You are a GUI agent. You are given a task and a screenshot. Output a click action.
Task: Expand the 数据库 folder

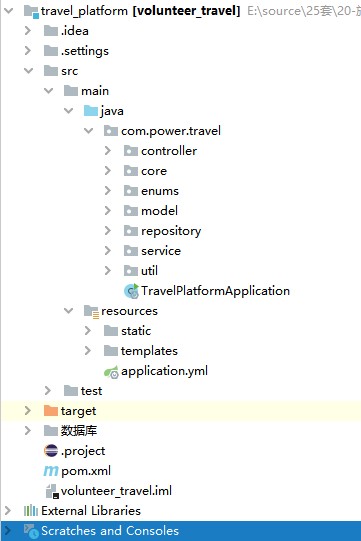click(x=28, y=431)
